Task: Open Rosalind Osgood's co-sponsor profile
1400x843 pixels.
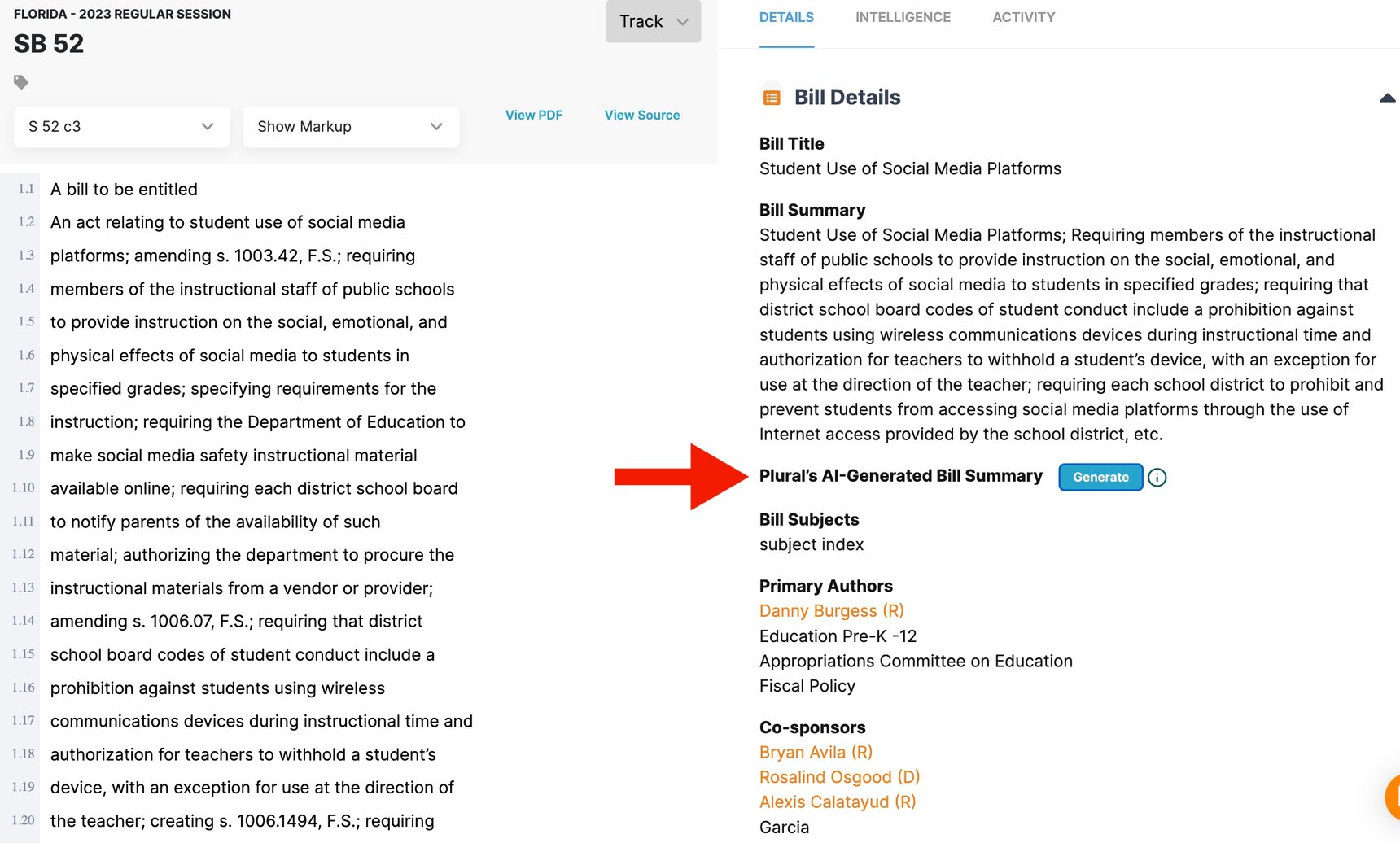Action: point(839,777)
